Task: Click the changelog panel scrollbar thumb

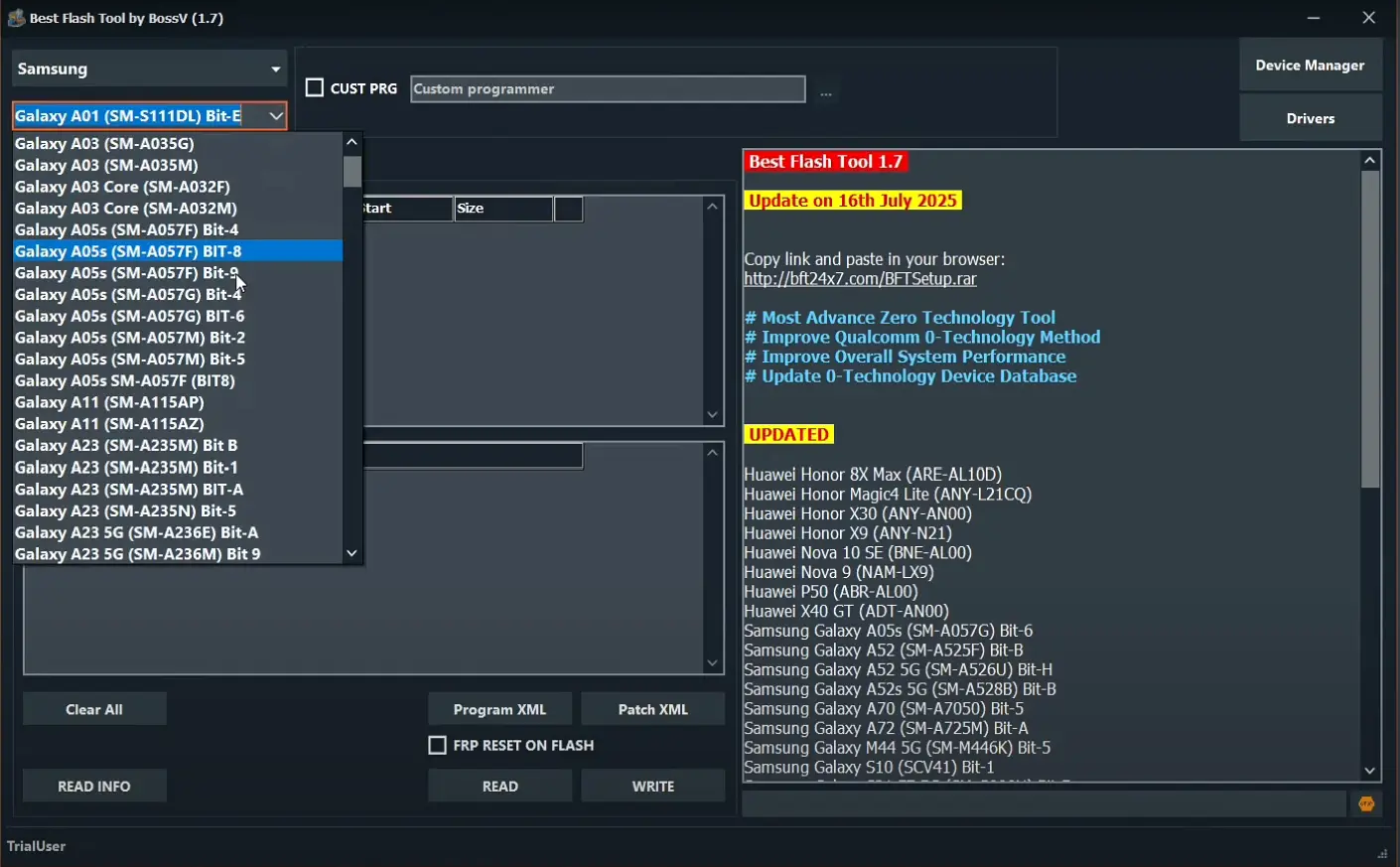Action: (x=1370, y=330)
